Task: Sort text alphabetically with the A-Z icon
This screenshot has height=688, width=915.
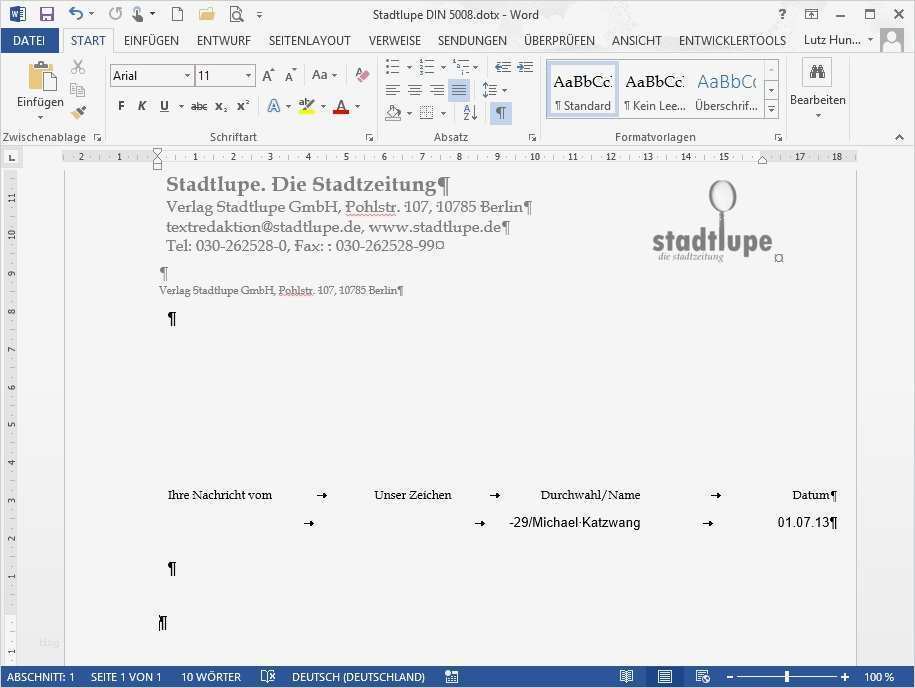Action: click(x=470, y=113)
